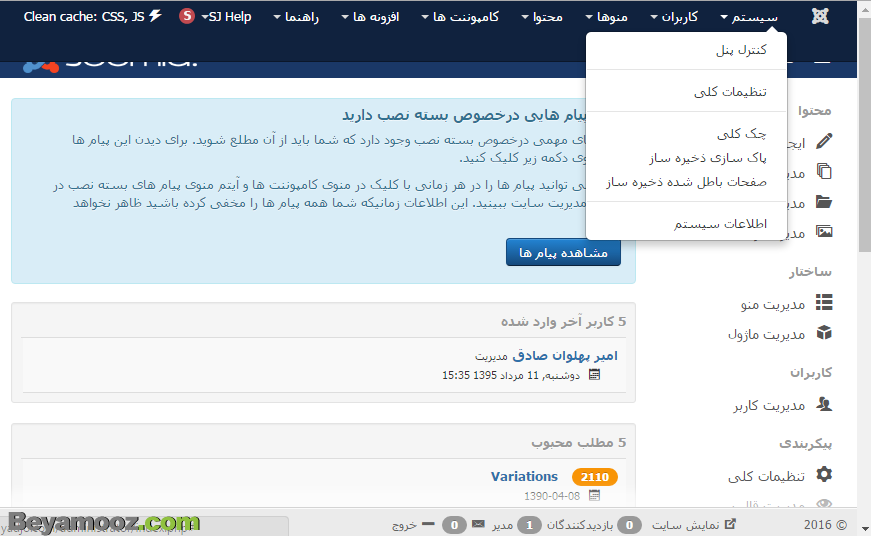
Task: Click the calendar icon beside login date
Action: (594, 375)
